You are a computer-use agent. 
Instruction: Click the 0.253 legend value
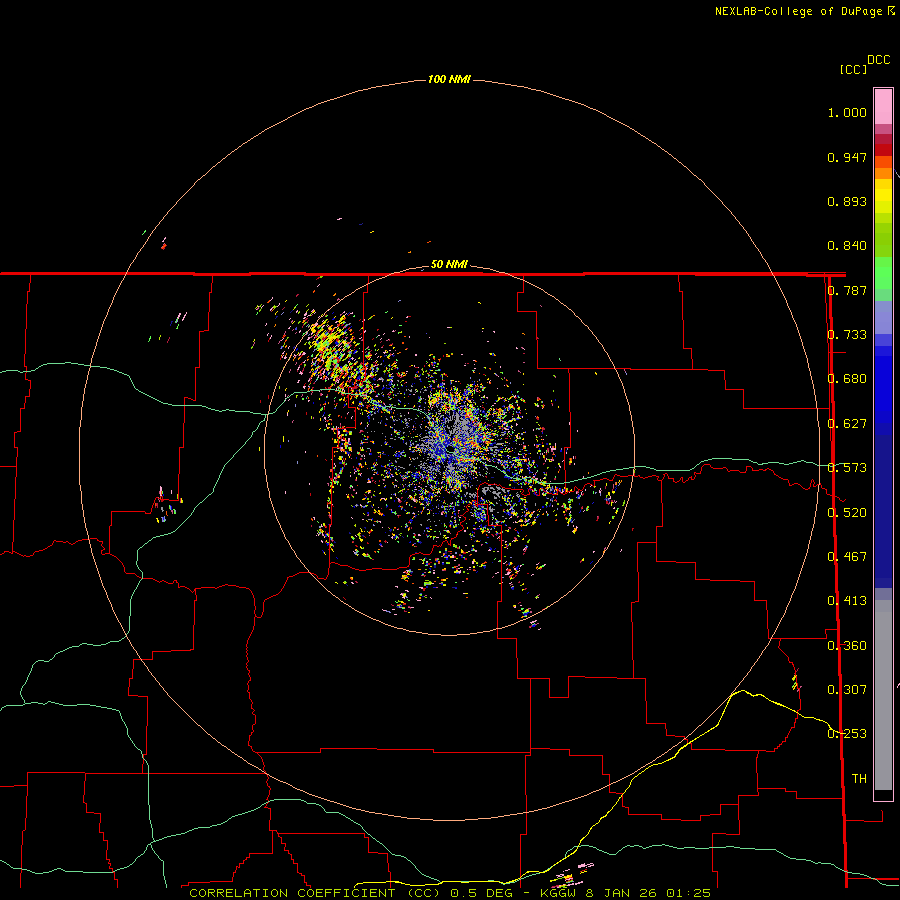[x=847, y=734]
